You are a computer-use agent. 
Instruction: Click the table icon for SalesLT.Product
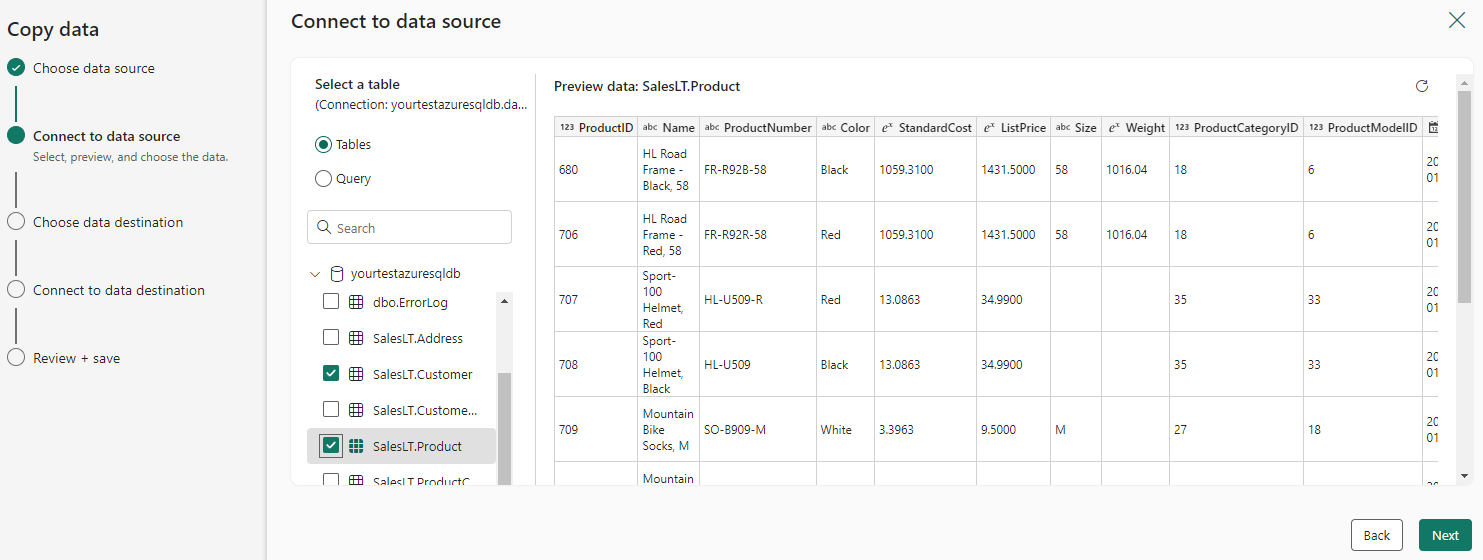pyautogui.click(x=356, y=446)
